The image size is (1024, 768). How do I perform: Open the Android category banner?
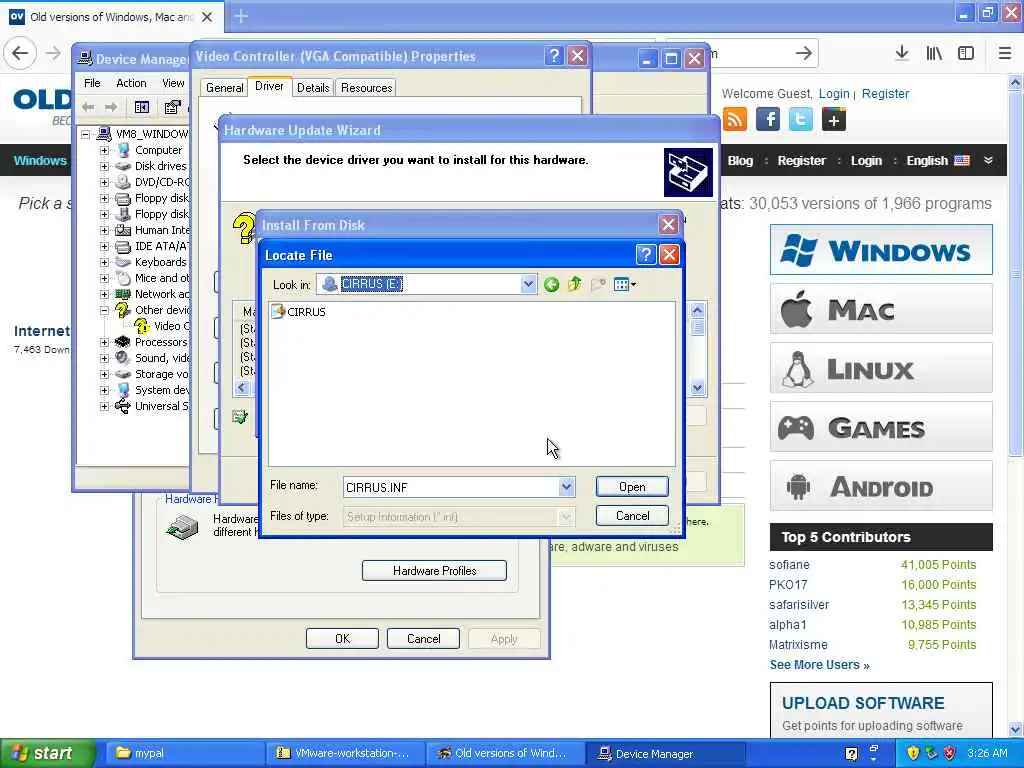point(881,487)
